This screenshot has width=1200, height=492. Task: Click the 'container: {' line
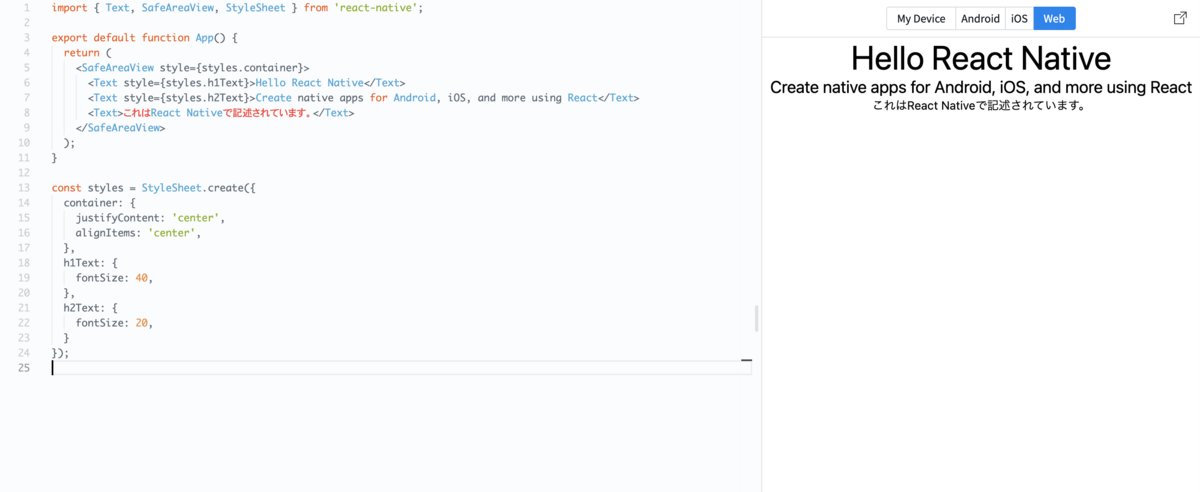click(100, 203)
